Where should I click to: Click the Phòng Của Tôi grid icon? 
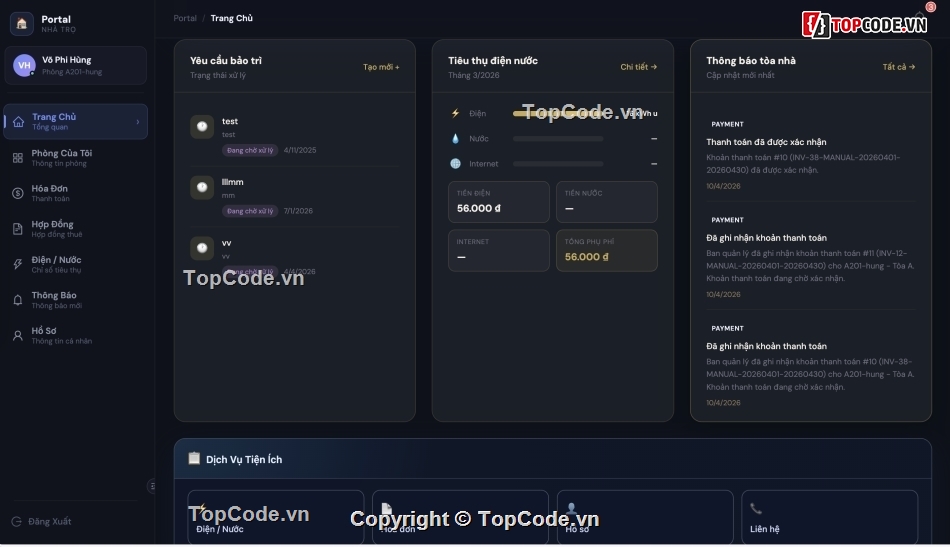click(x=18, y=158)
